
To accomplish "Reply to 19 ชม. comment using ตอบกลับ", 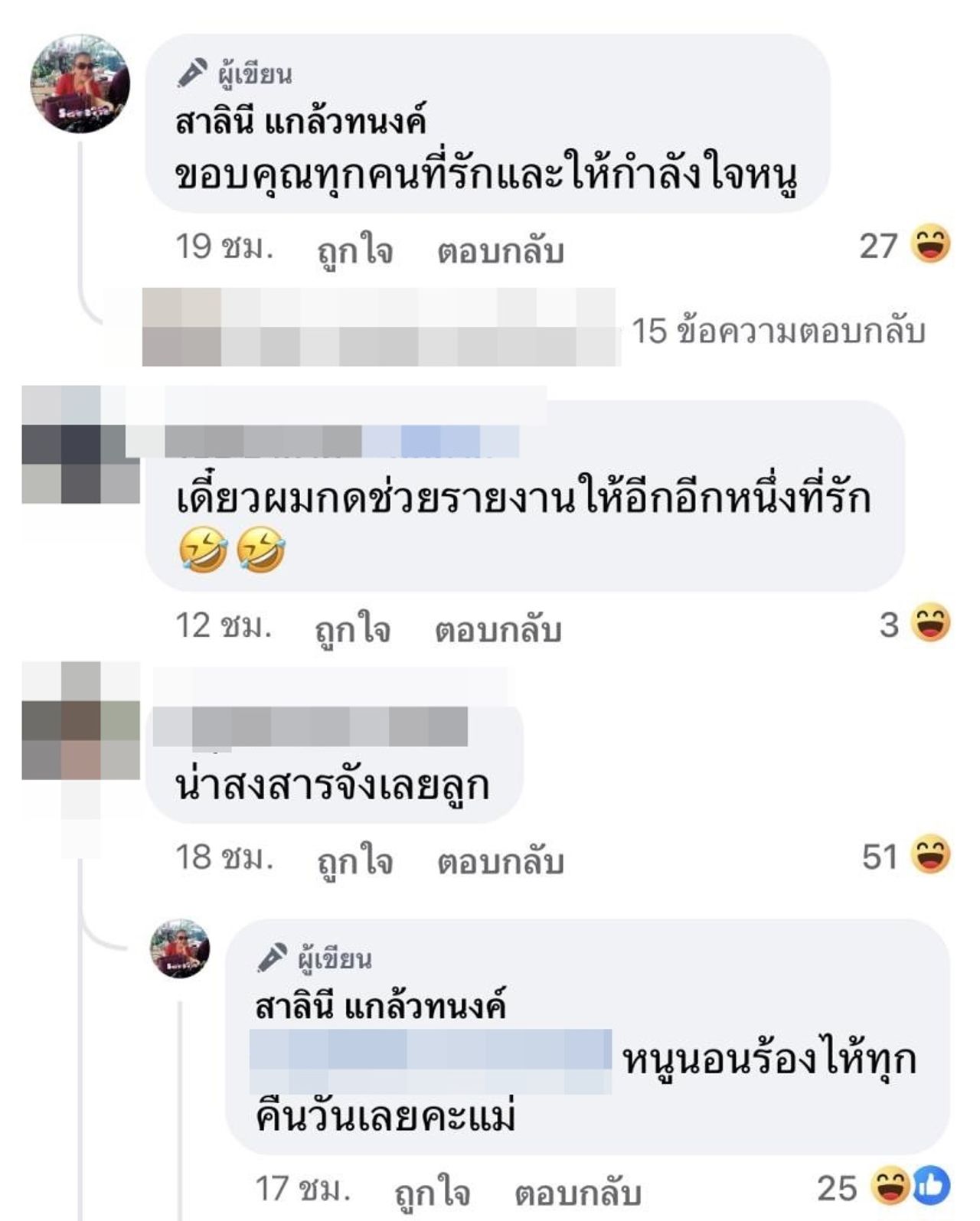I will point(501,250).
